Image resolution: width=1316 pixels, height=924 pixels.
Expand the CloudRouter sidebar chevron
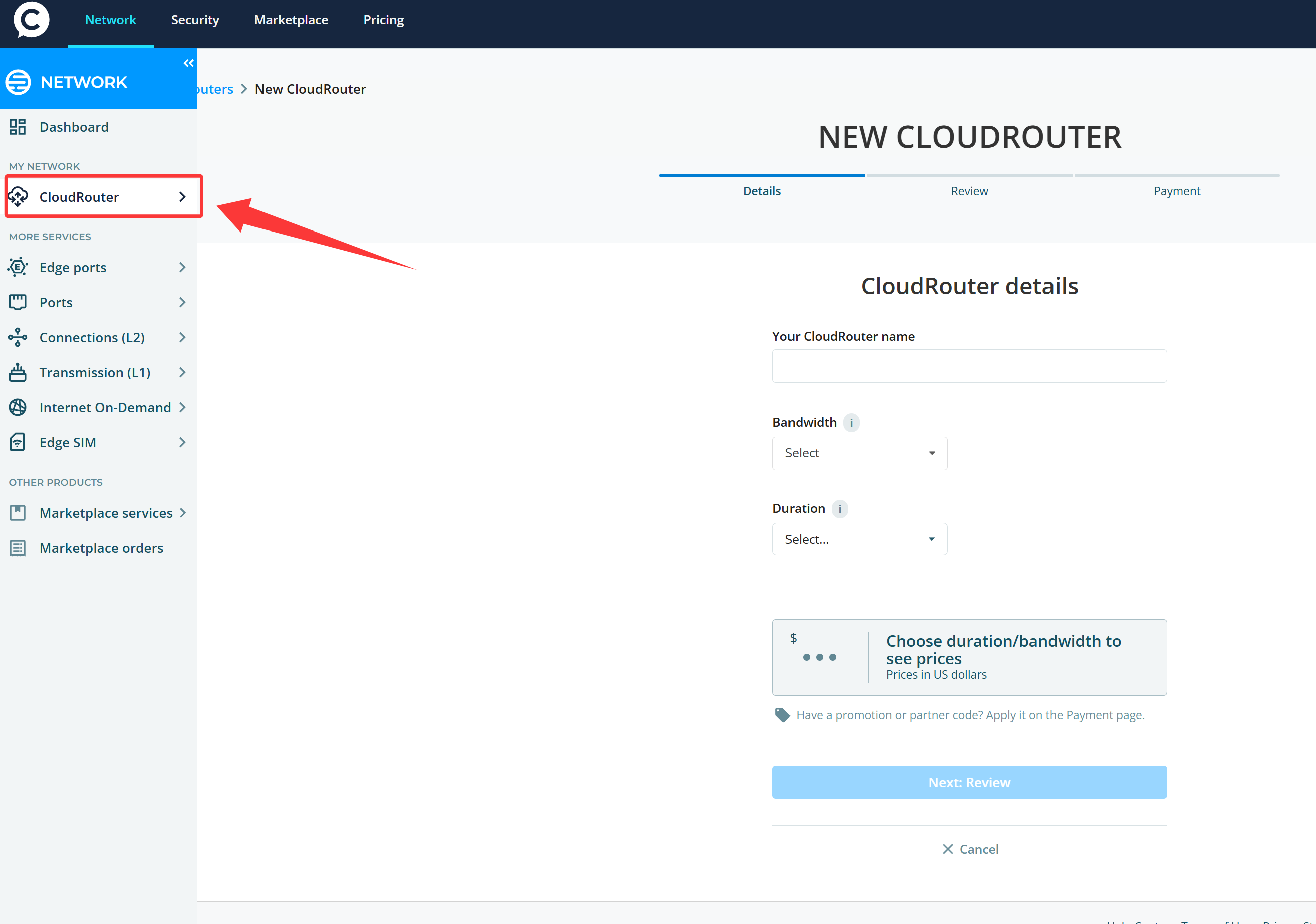tap(182, 197)
